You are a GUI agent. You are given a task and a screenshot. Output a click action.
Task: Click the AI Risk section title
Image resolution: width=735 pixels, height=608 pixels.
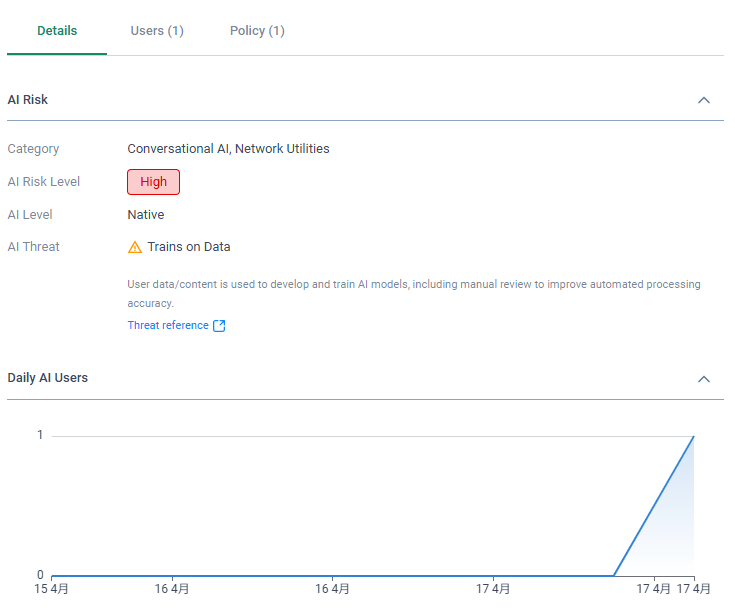point(28,100)
